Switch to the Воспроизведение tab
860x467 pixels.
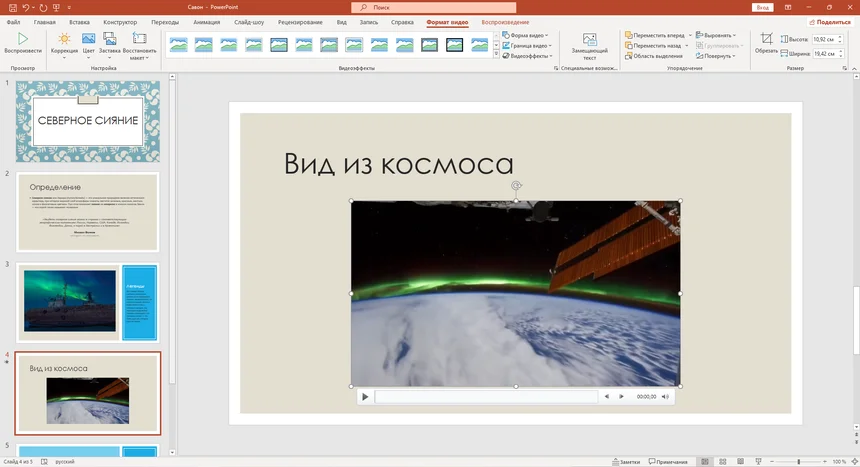coord(505,22)
